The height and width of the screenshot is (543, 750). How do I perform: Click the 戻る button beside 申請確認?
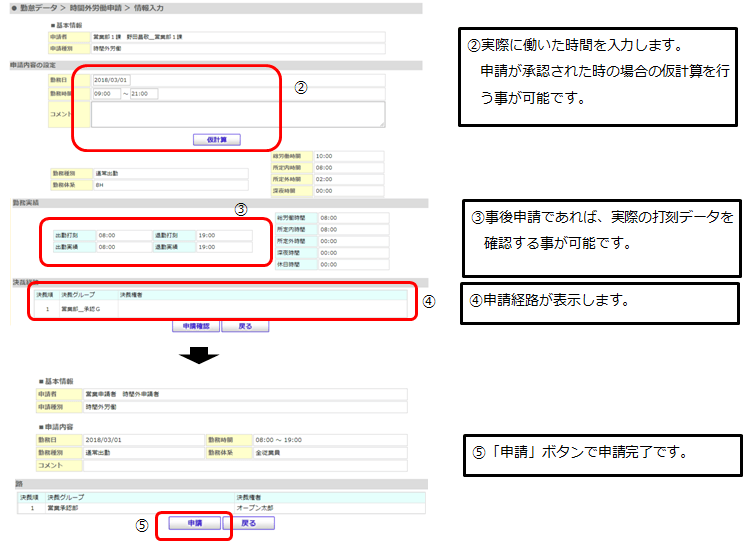point(245,326)
